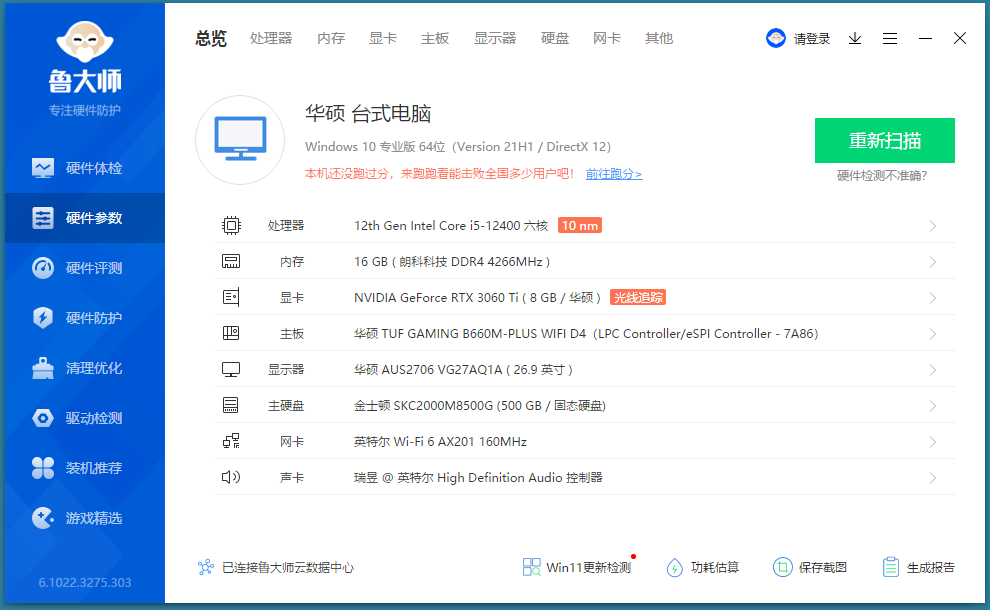The height and width of the screenshot is (610, 990).
Task: Open 功耗估算 power estimate
Action: tap(702, 567)
